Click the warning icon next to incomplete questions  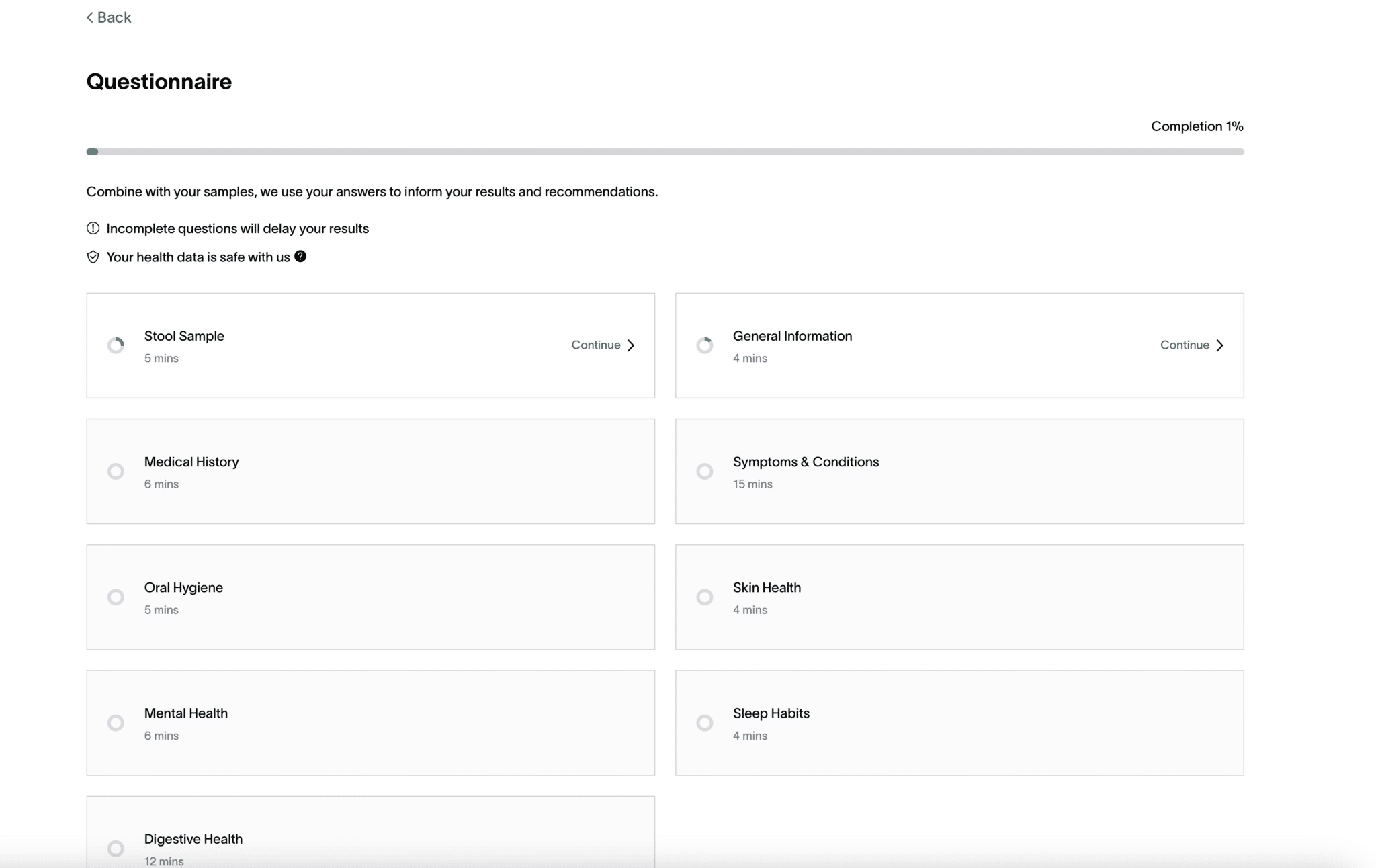pyautogui.click(x=93, y=228)
